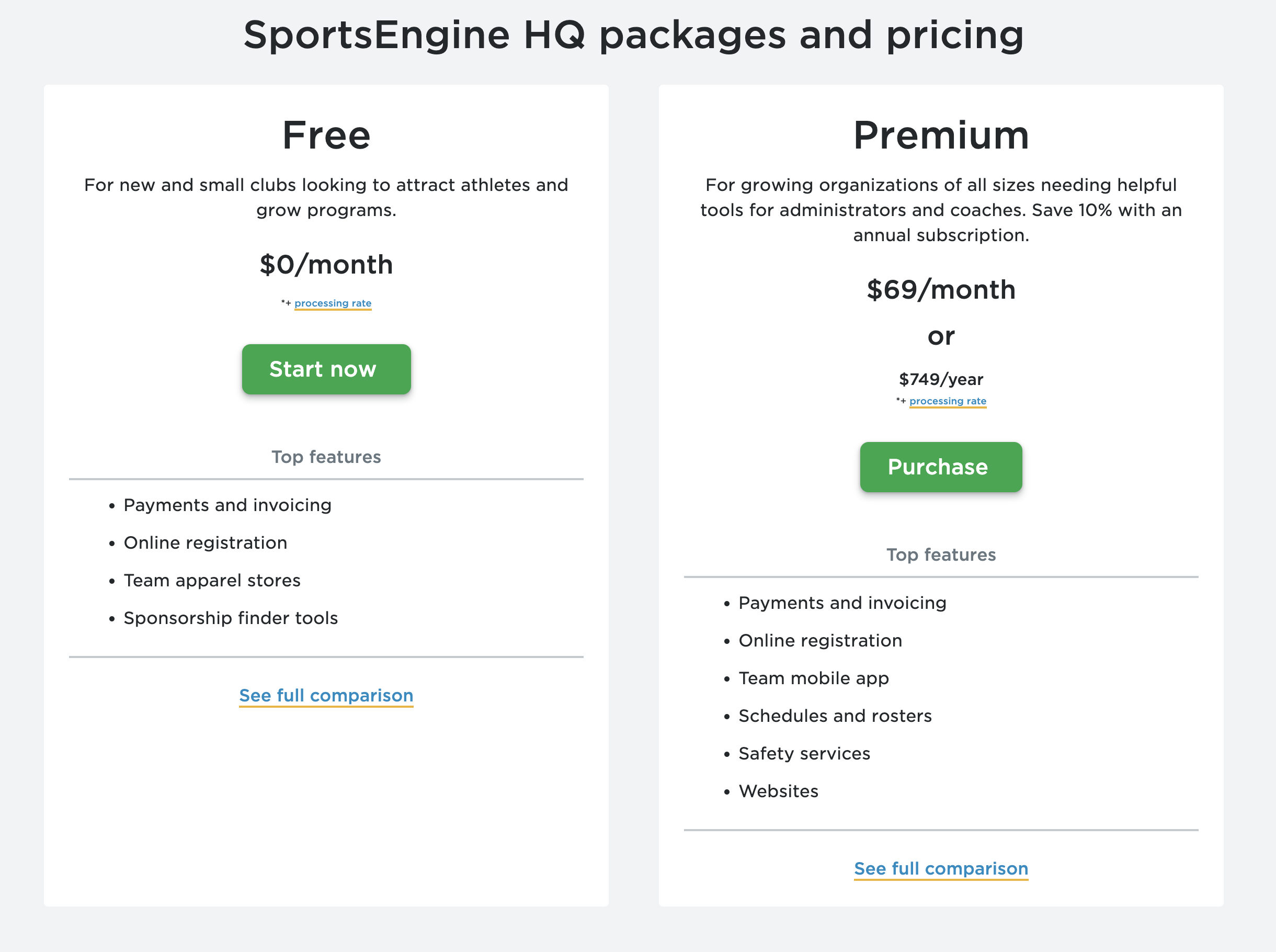Click Team apparel stores feature item

click(x=212, y=580)
